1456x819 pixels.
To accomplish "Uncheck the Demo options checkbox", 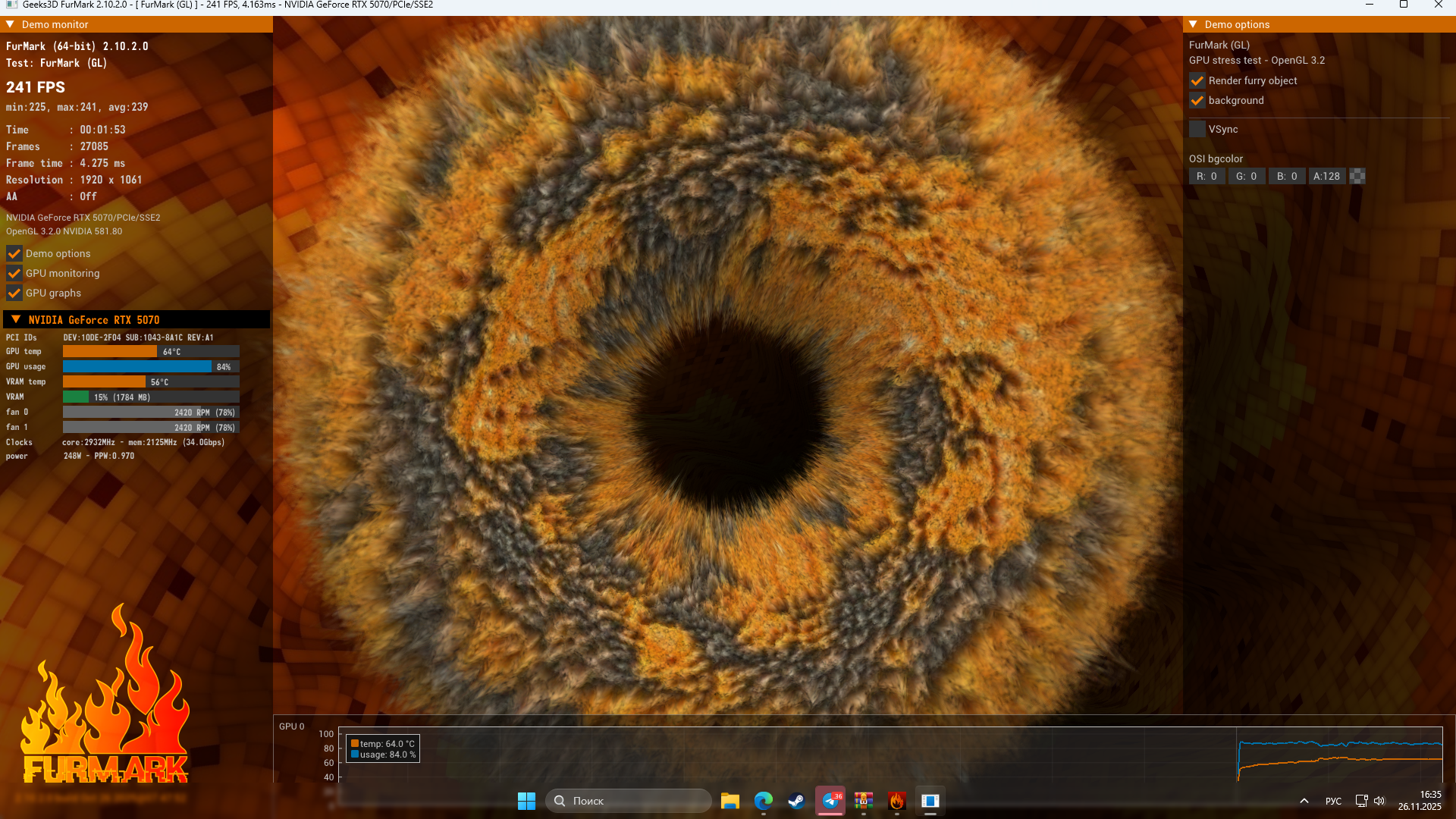I will [x=14, y=253].
